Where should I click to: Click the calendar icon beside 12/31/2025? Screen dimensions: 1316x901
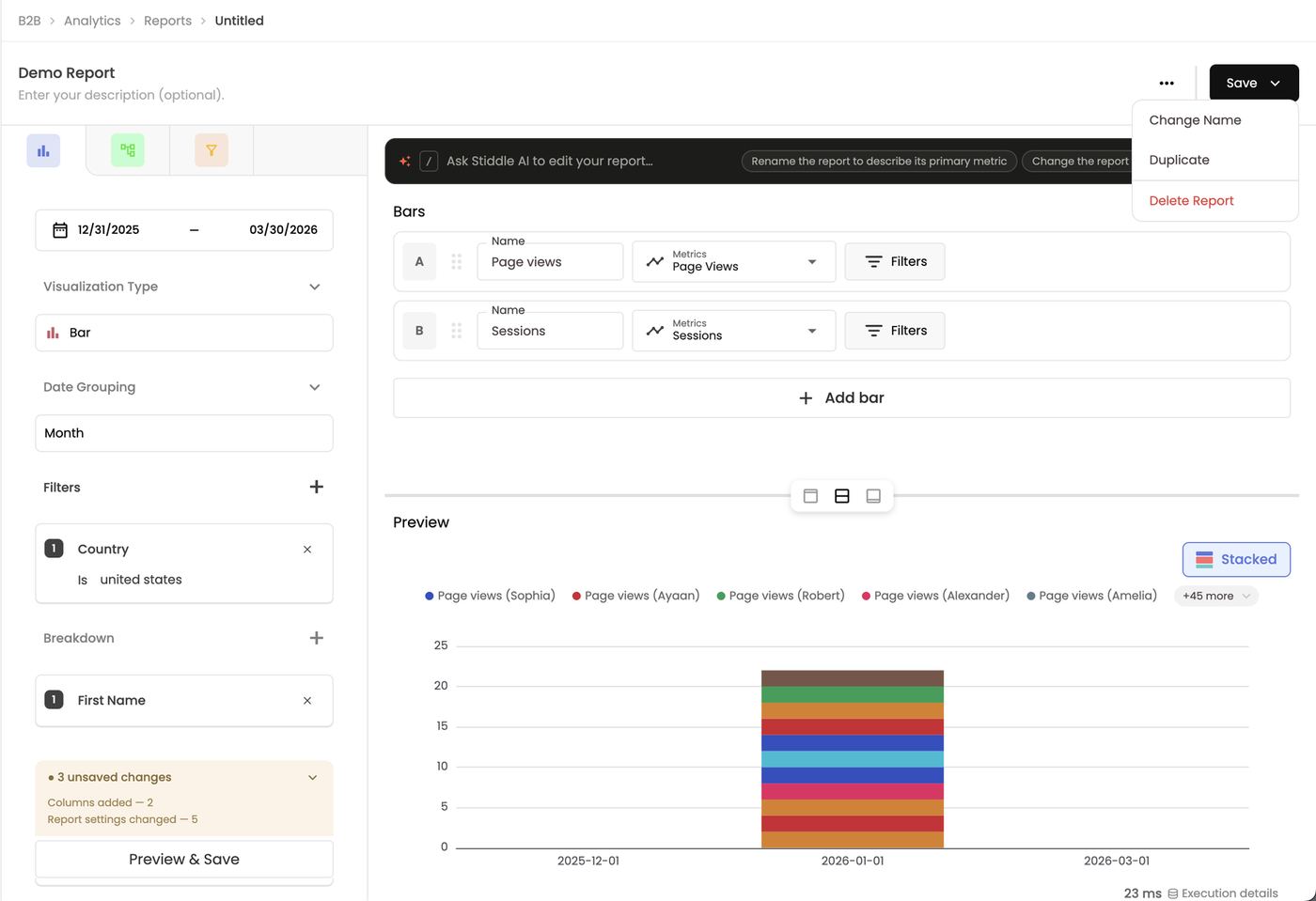[60, 230]
